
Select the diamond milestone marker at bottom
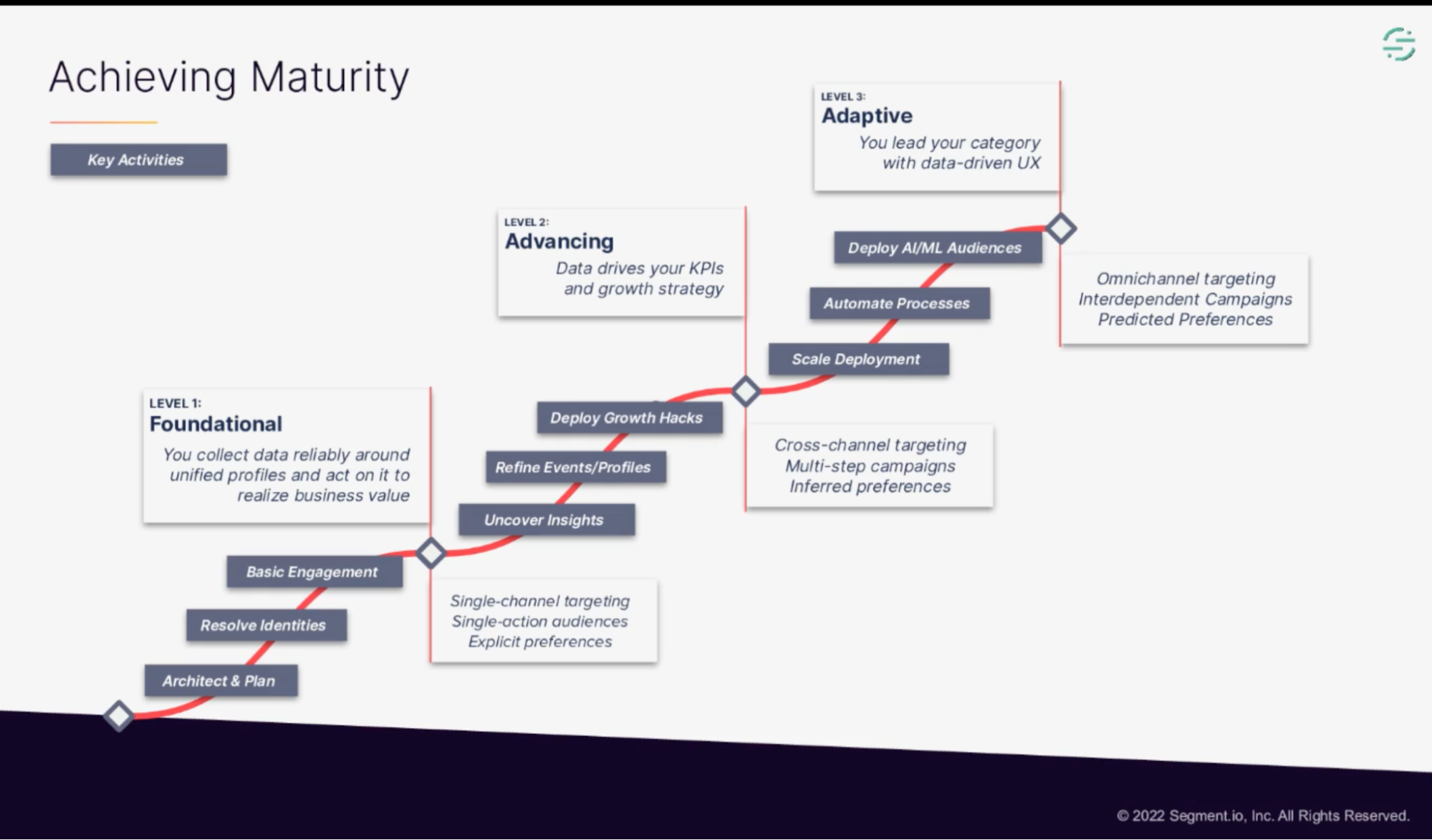(118, 717)
